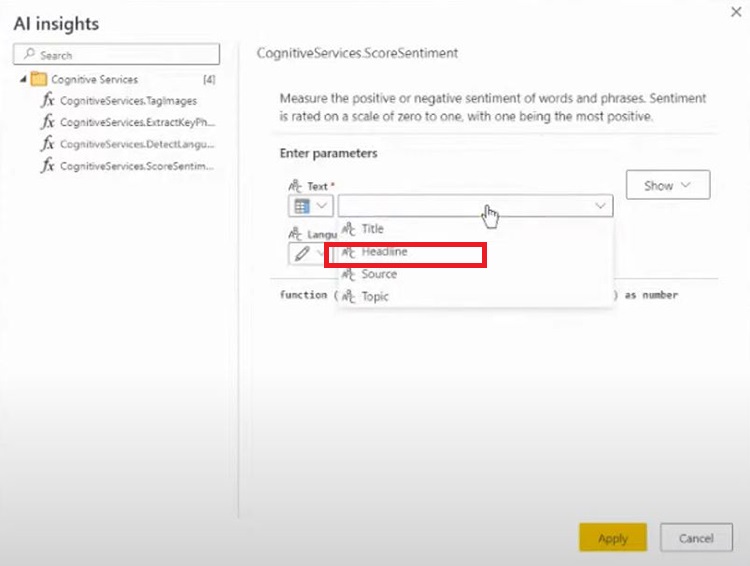Click fx icon beside ScoreSentim

pyautogui.click(x=47, y=166)
